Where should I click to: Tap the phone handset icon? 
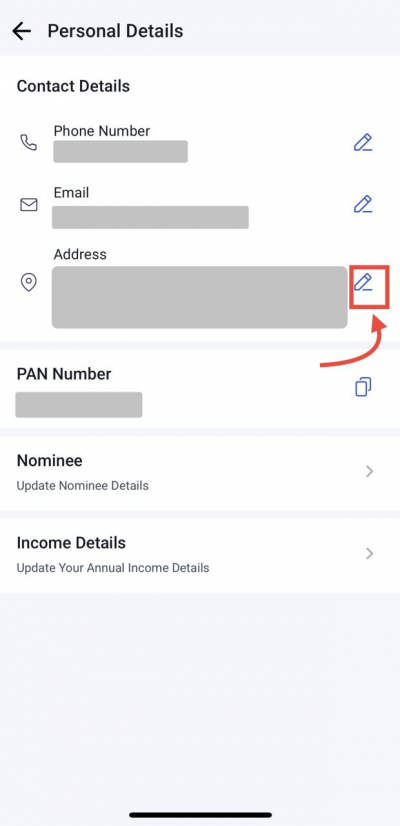(x=28, y=142)
